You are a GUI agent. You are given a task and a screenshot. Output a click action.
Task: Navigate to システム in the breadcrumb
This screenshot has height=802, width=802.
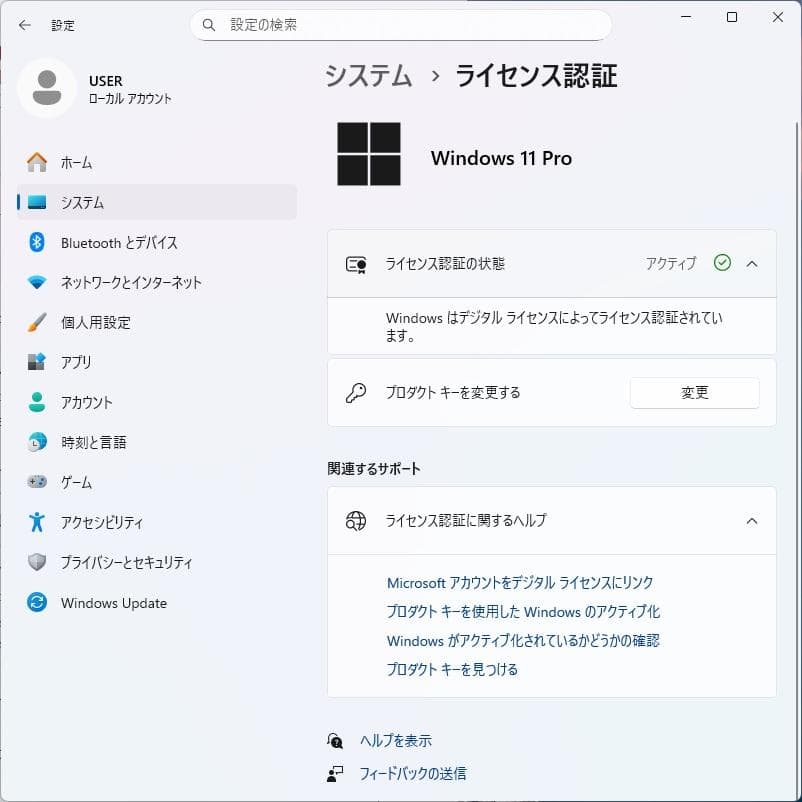(368, 75)
